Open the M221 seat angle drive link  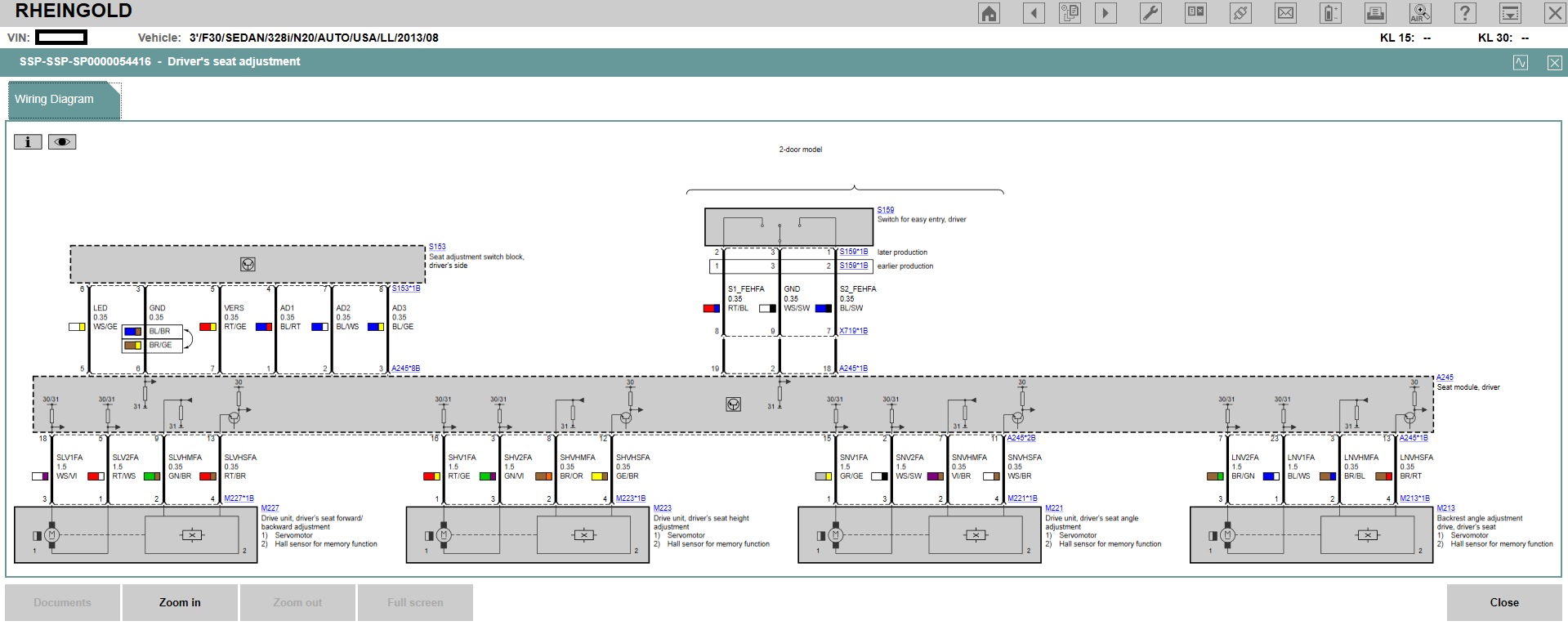[1054, 508]
